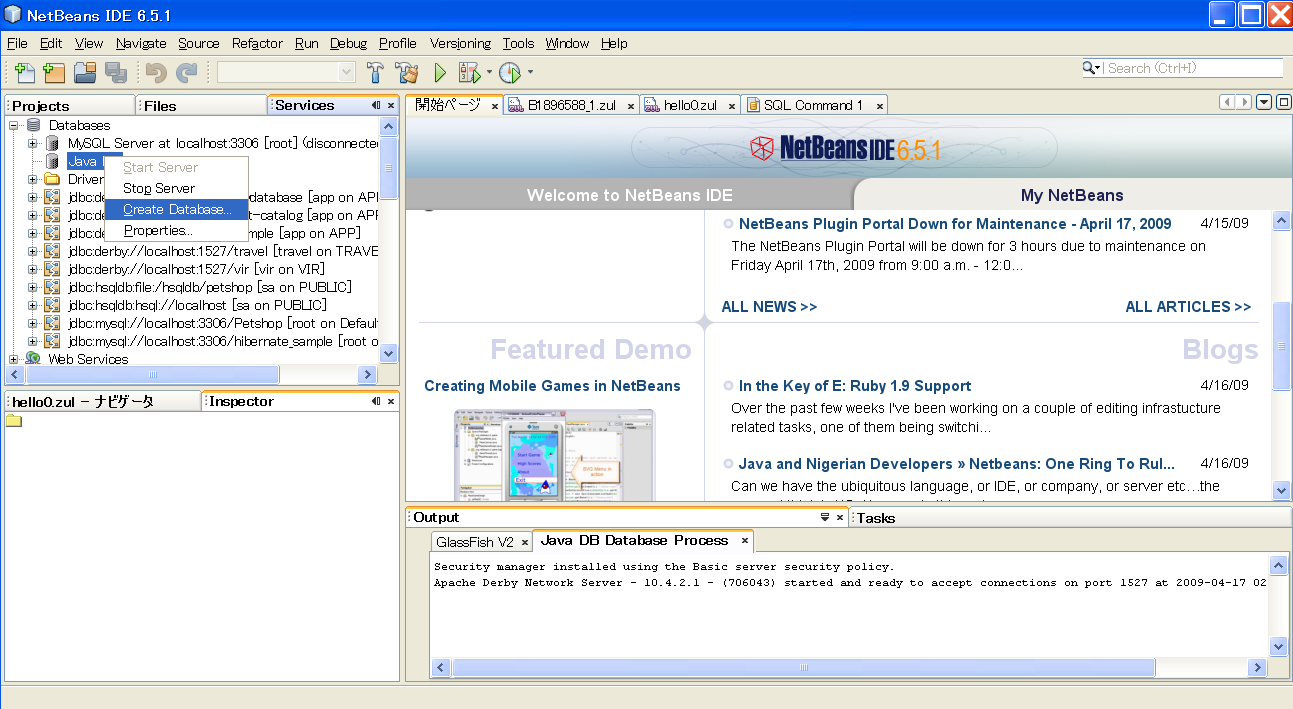Image resolution: width=1293 pixels, height=709 pixels.
Task: Expand the jdbc:hsqldb petshop connection node
Action: pyautogui.click(x=32, y=287)
